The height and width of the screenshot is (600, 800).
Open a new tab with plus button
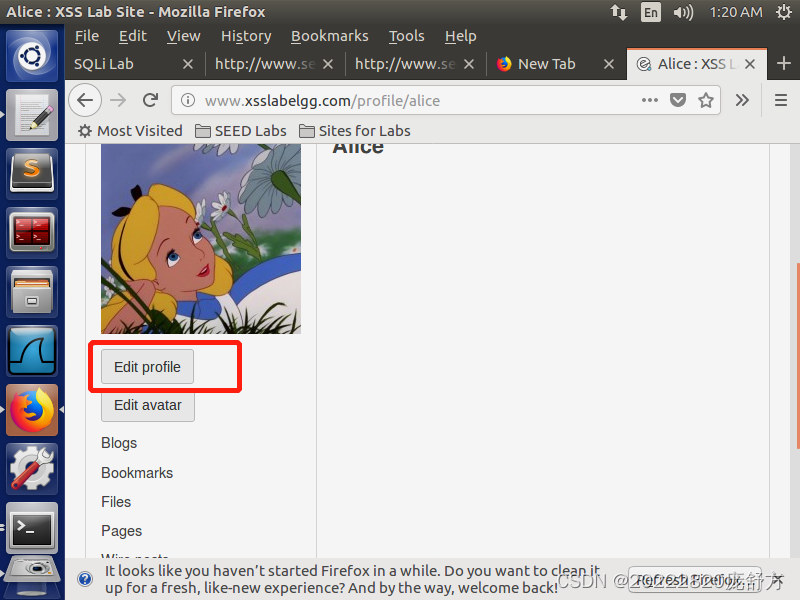click(784, 64)
